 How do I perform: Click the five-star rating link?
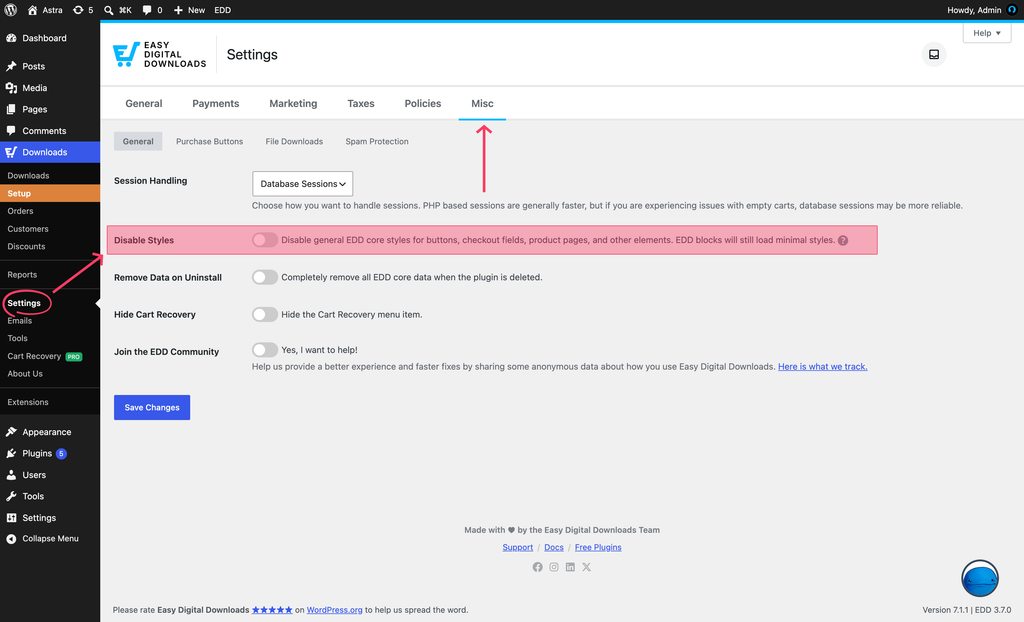pyautogui.click(x=272, y=610)
